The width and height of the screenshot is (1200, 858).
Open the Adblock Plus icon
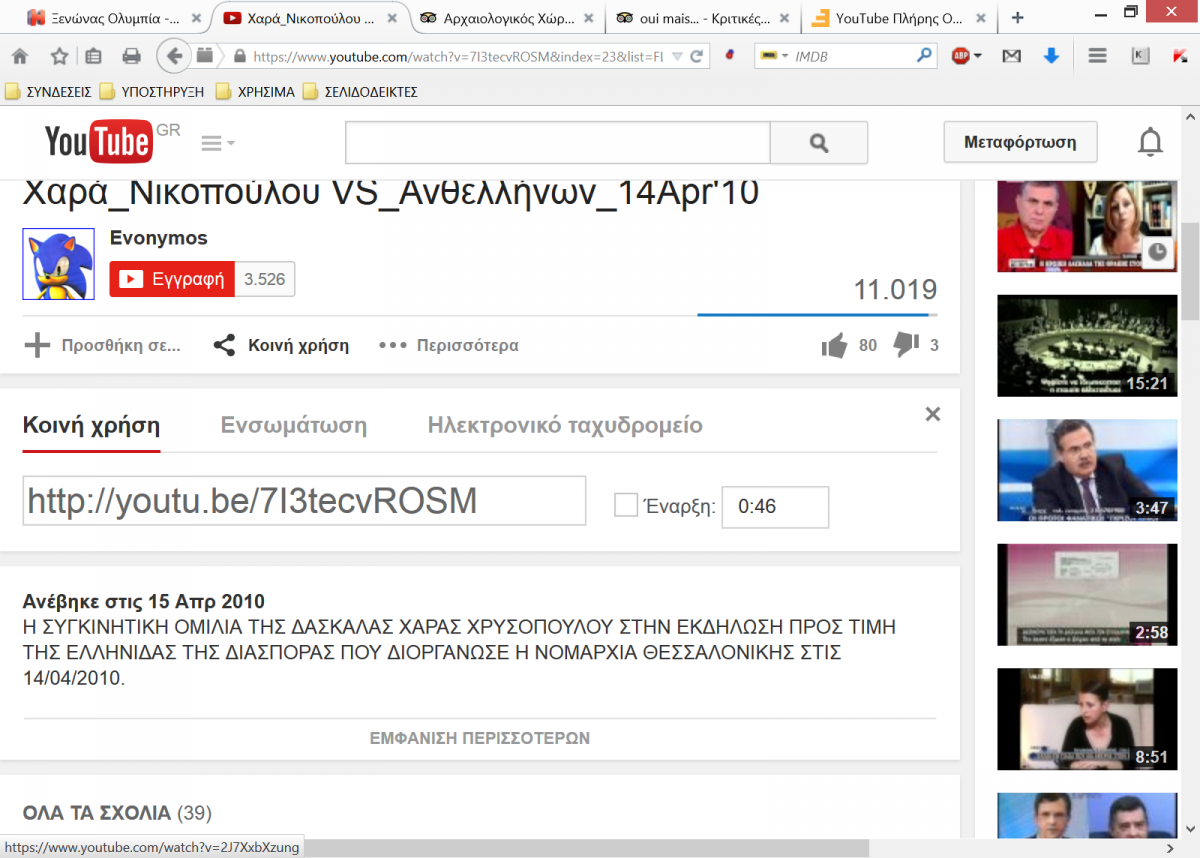tap(960, 56)
